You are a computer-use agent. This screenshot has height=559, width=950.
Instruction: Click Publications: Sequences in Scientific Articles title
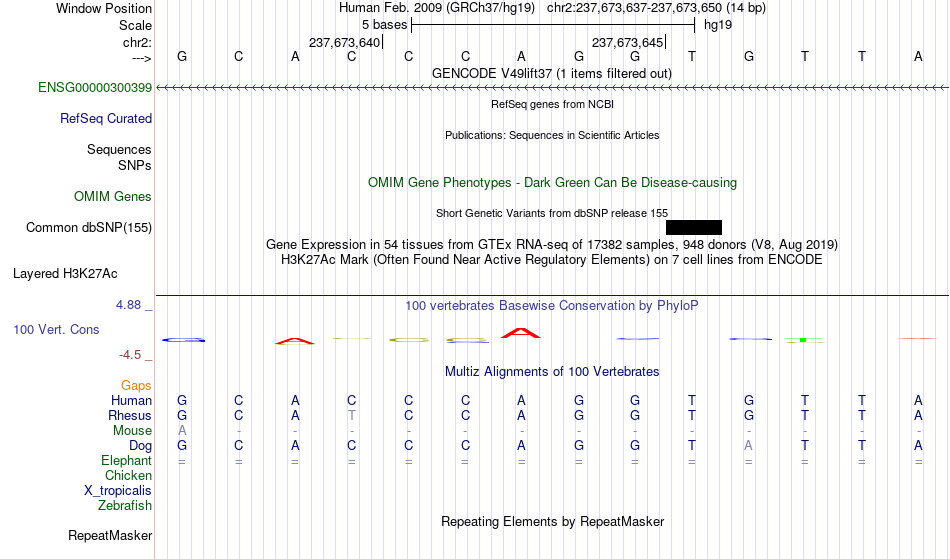(x=552, y=135)
